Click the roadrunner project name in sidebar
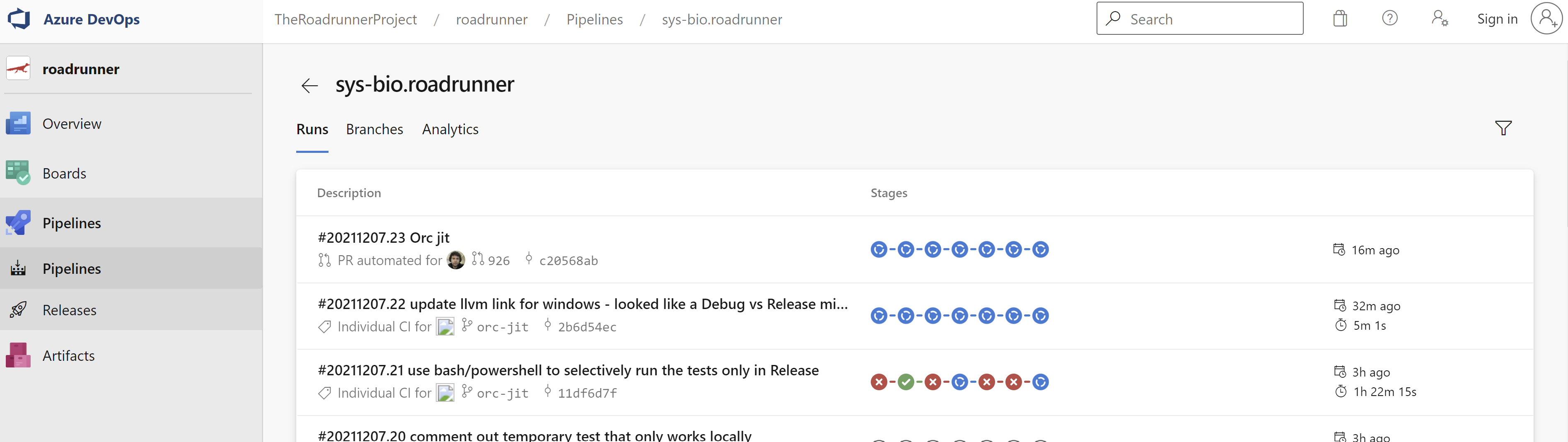1568x442 pixels. click(81, 69)
